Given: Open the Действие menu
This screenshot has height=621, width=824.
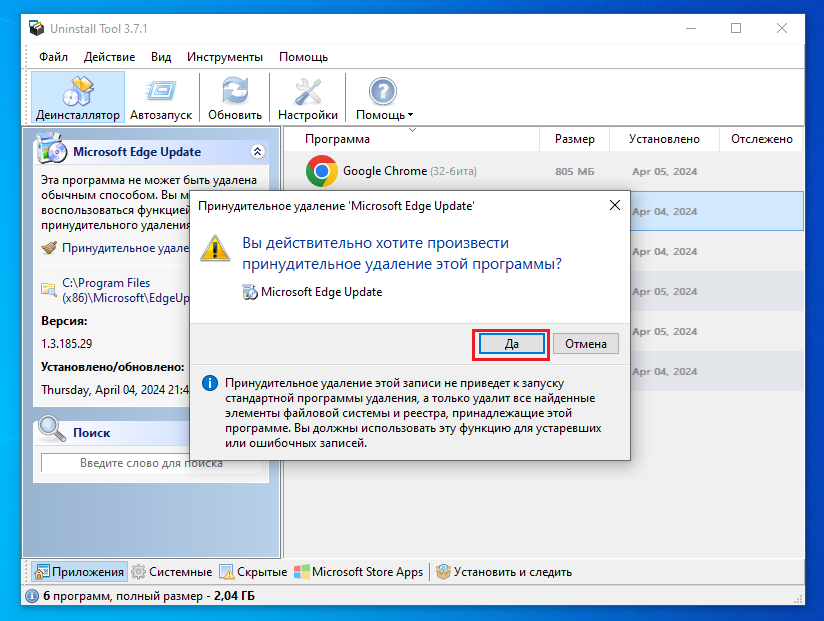Looking at the screenshot, I should 109,57.
